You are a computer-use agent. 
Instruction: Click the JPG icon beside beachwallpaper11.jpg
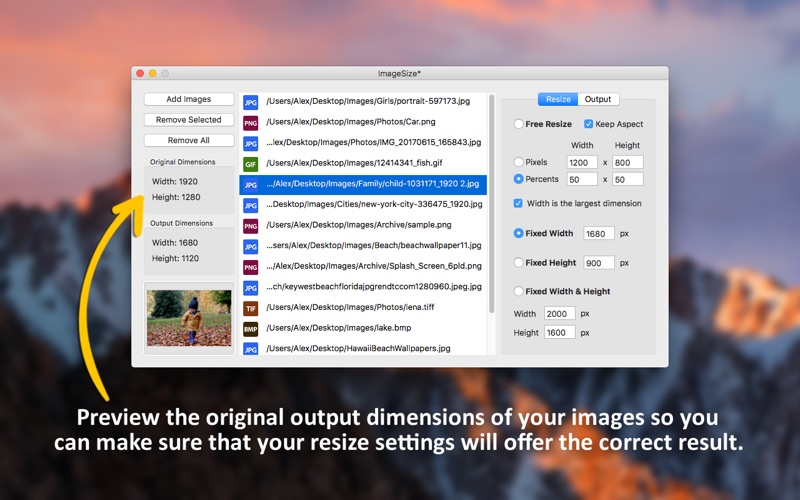[251, 246]
